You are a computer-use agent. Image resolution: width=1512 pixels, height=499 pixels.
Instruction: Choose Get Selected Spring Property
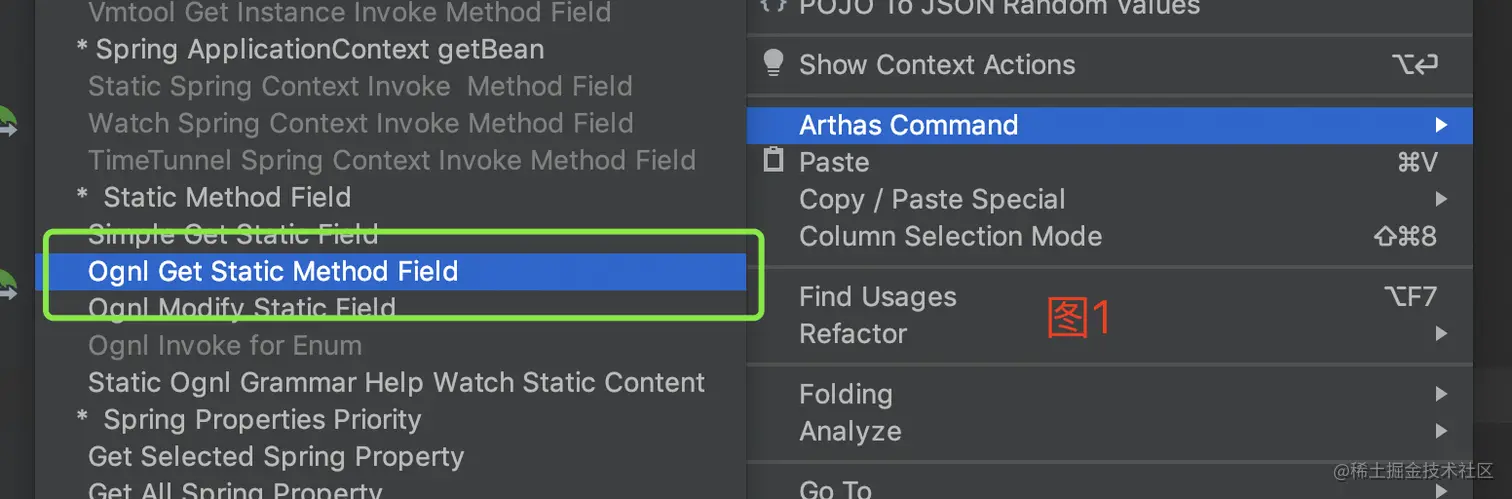(276, 457)
